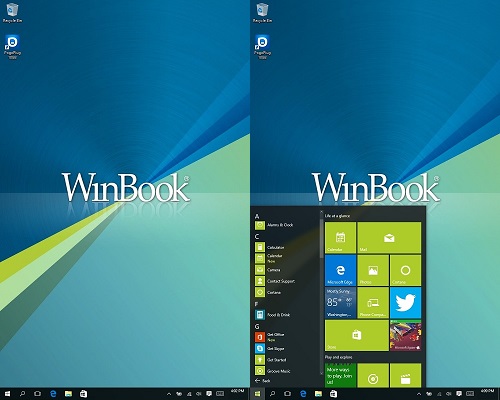500x400 pixels.
Task: Click the volume icon in right-hand desktop tray
Action: pos(449,394)
